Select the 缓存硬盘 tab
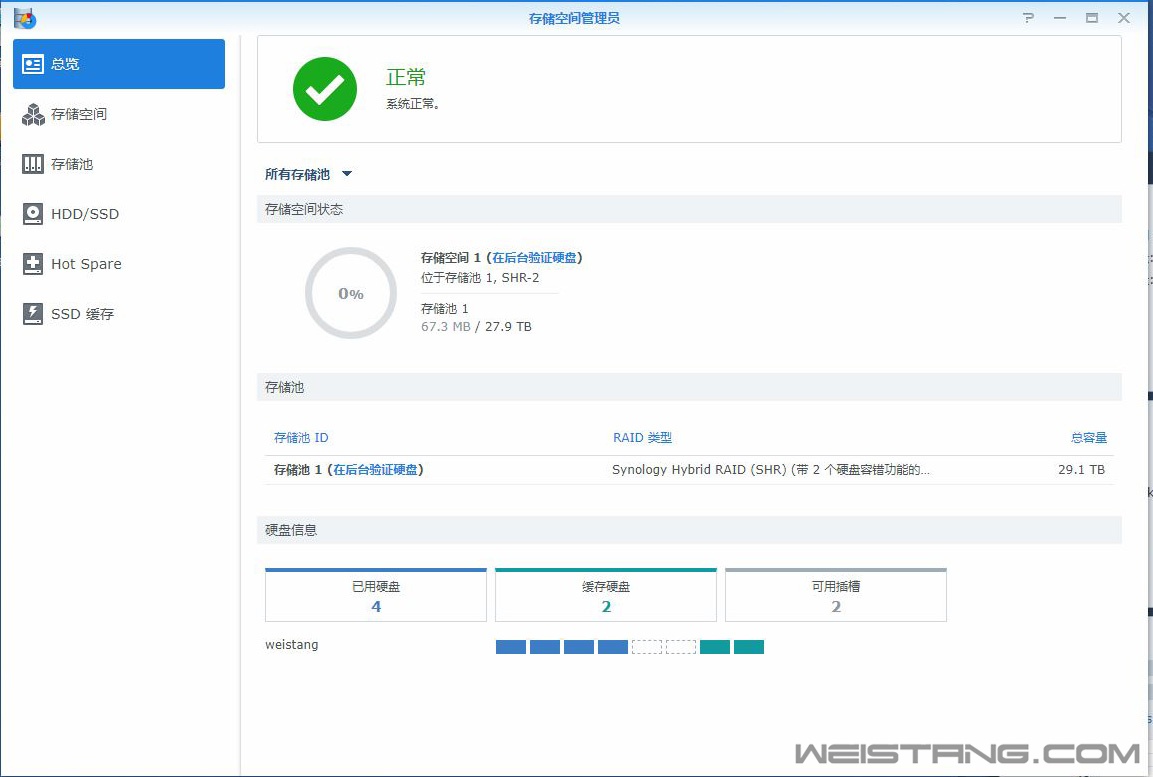The height and width of the screenshot is (777, 1153). pos(605,594)
